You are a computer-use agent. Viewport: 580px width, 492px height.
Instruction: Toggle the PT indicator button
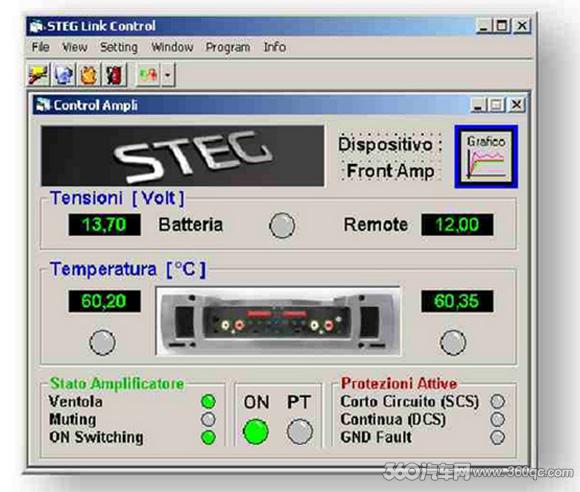[x=300, y=431]
